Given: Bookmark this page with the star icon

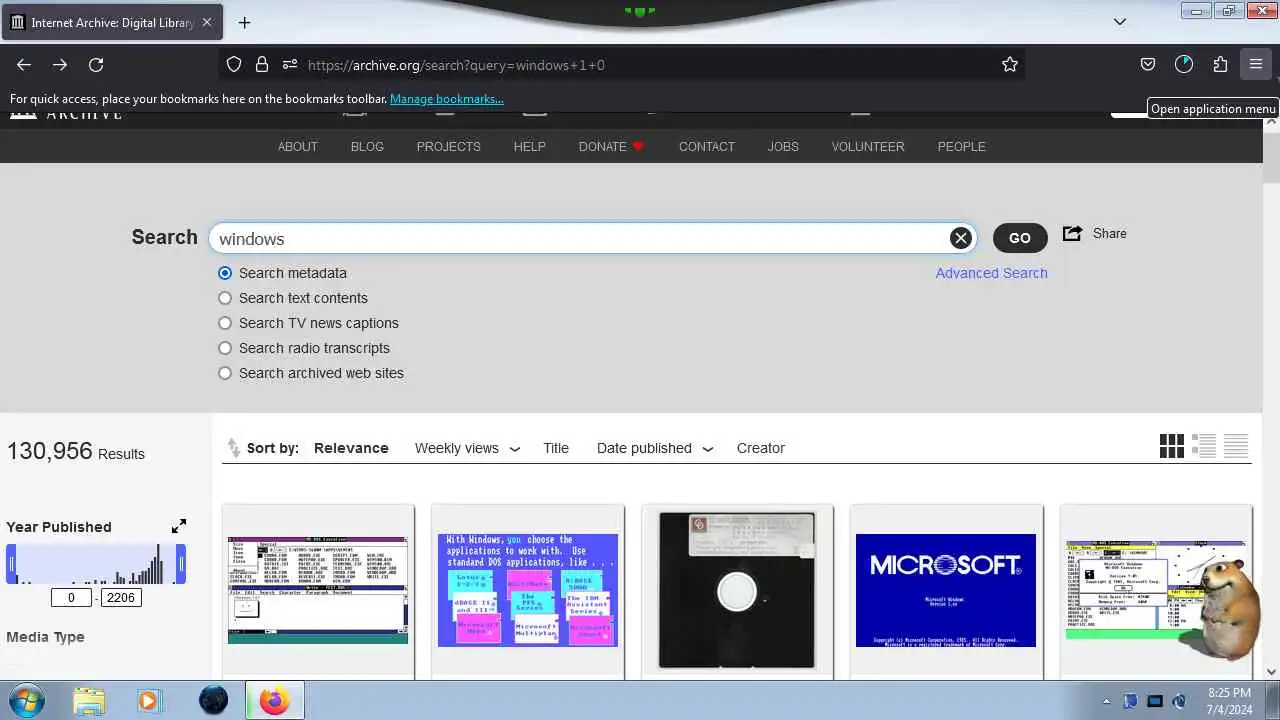Looking at the screenshot, I should [x=1010, y=64].
